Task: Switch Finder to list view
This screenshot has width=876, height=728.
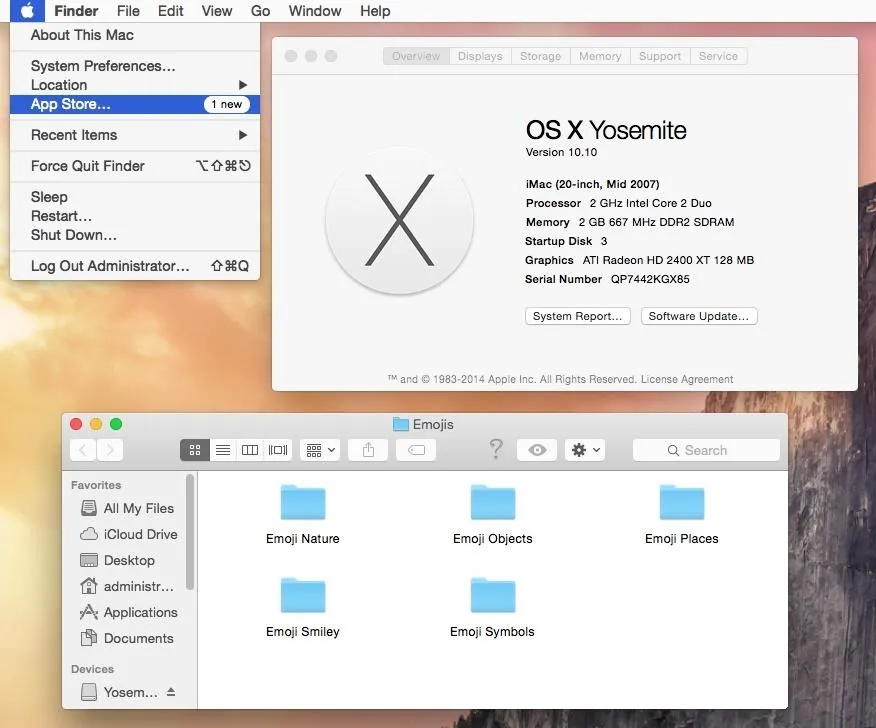Action: pyautogui.click(x=223, y=450)
